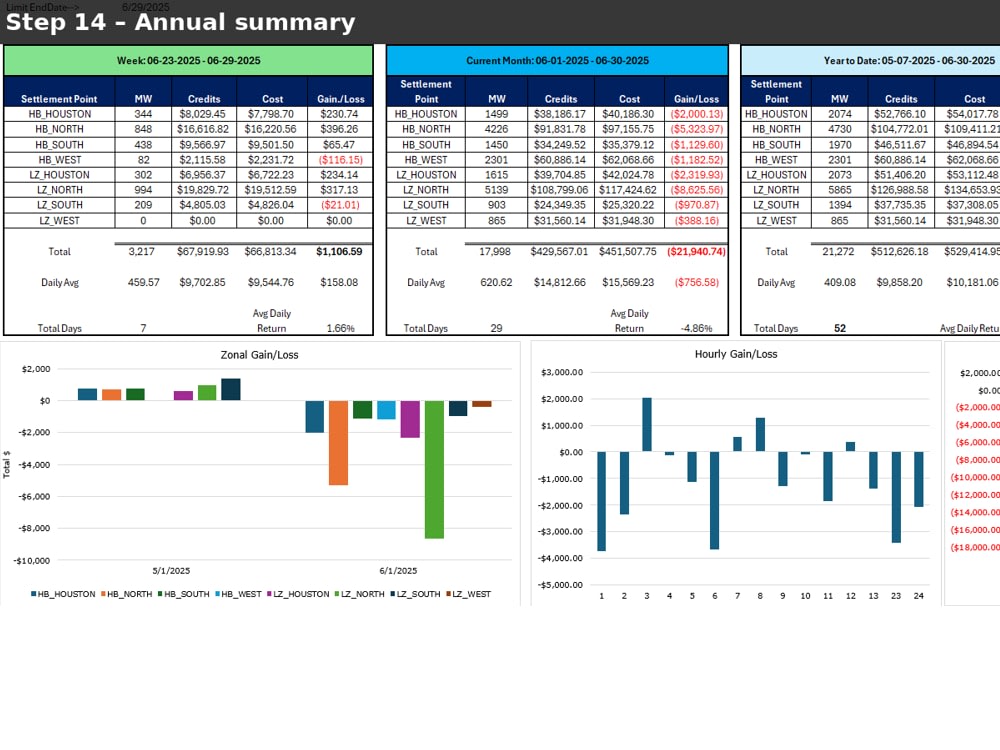Screen dimensions: 1000x750
Task: Select the Current Month 06-01-2025 - 06-30-2025 header
Action: (557, 61)
